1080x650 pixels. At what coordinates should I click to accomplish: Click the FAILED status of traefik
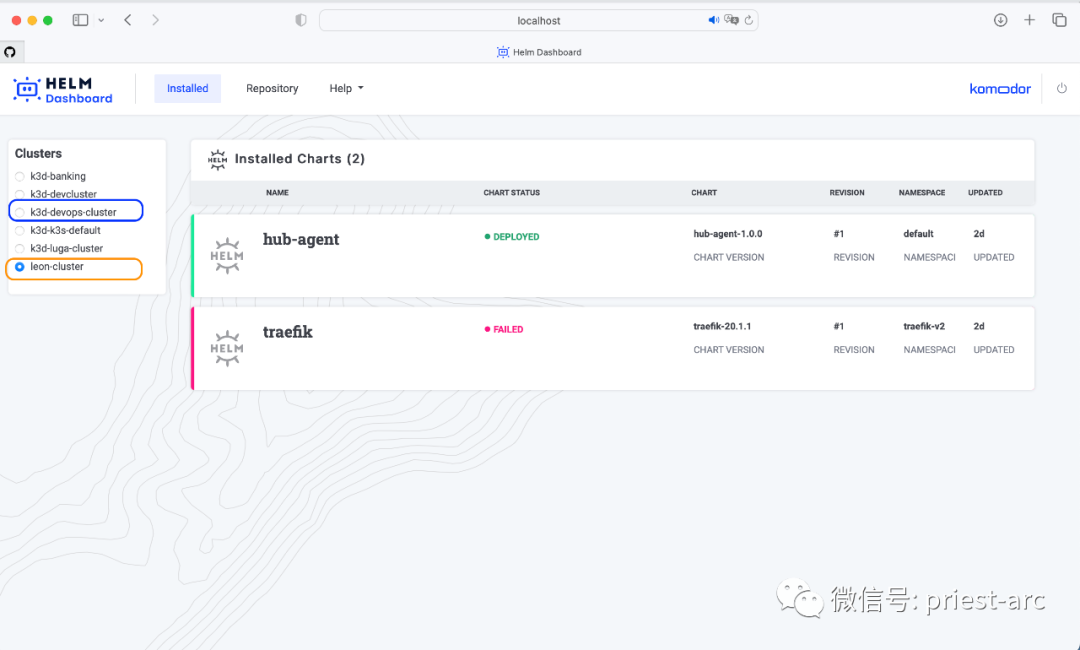point(503,329)
